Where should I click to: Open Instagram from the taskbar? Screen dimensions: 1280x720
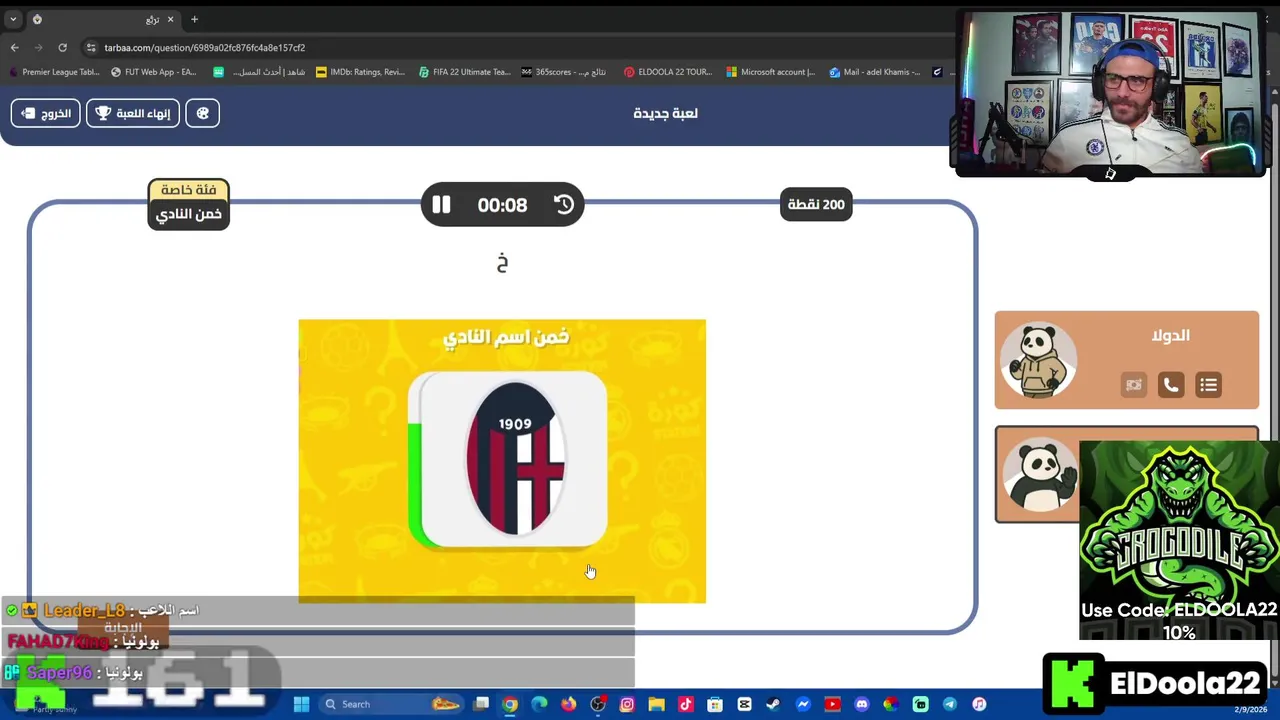pos(627,704)
